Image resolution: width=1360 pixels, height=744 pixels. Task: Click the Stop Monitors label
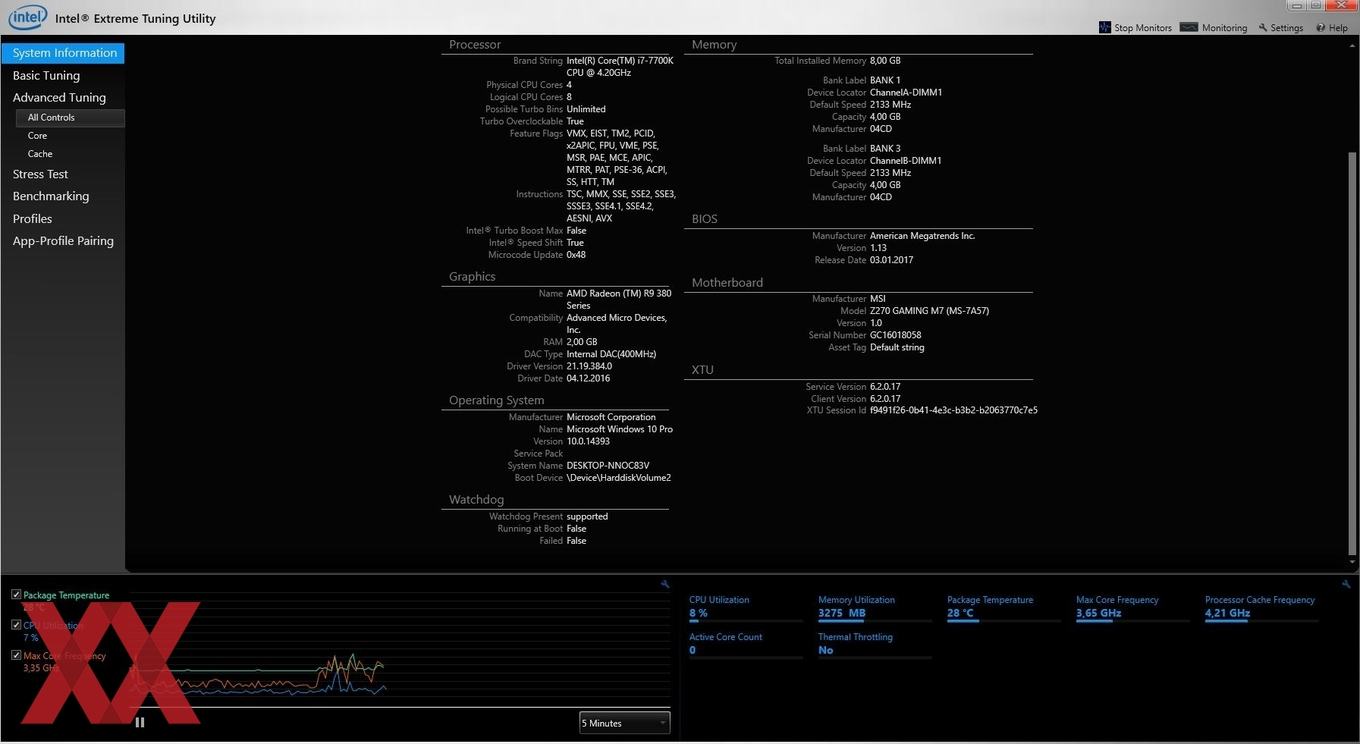tap(1143, 28)
